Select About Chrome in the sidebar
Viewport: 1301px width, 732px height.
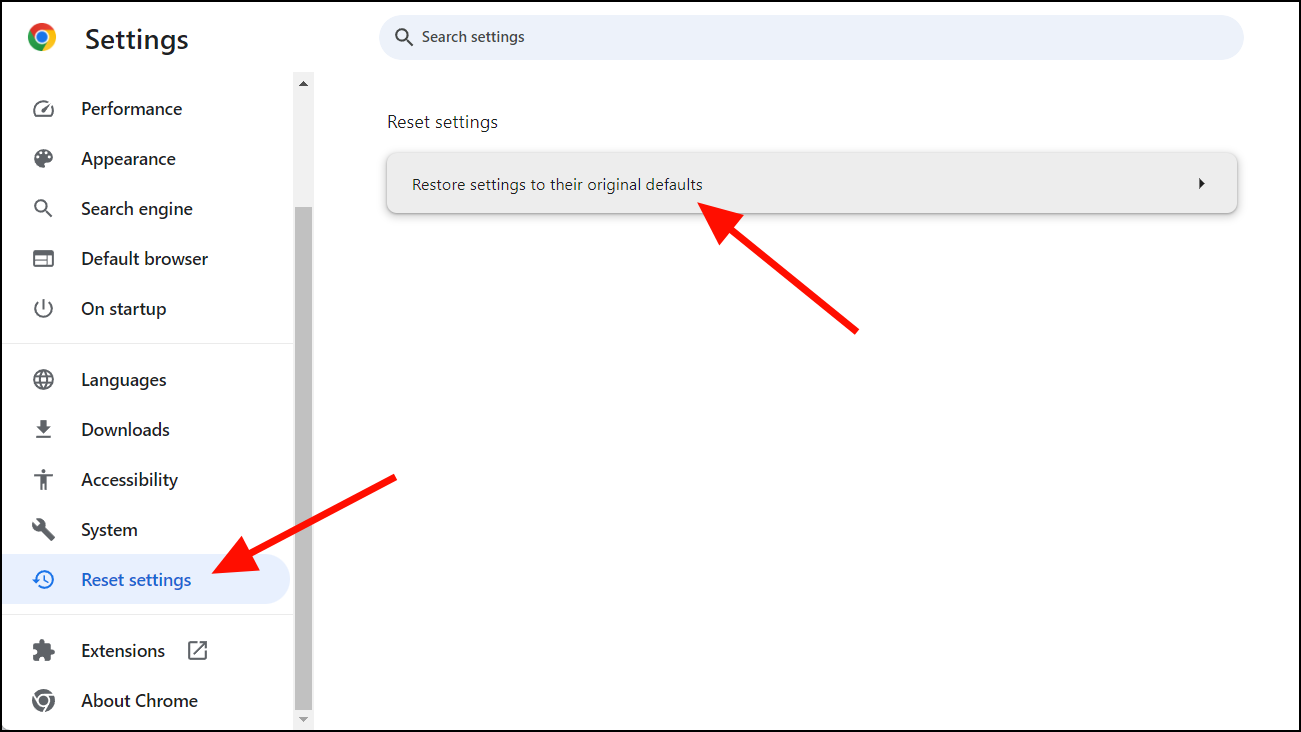click(x=139, y=700)
